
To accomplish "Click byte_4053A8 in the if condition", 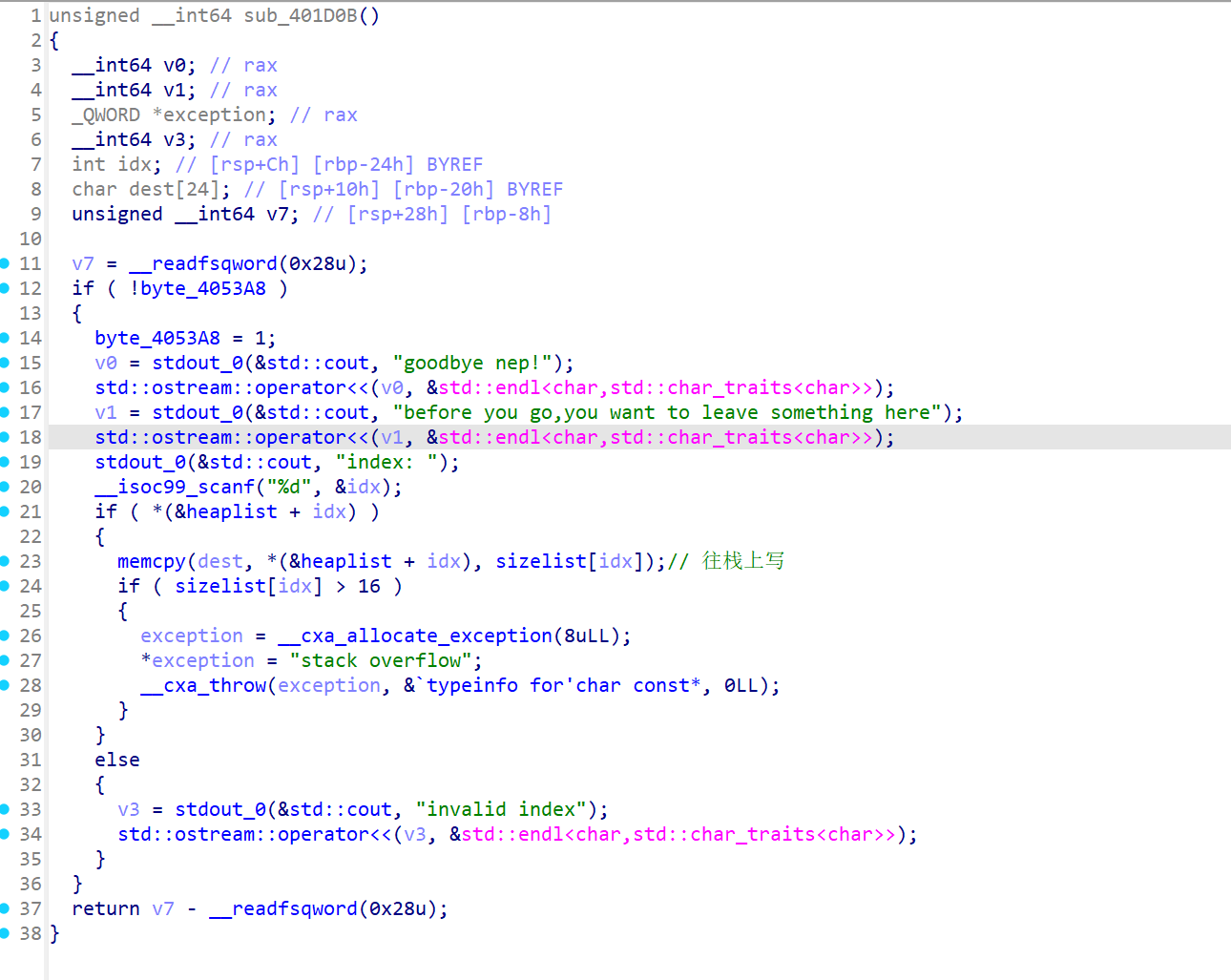I will coord(203,288).
